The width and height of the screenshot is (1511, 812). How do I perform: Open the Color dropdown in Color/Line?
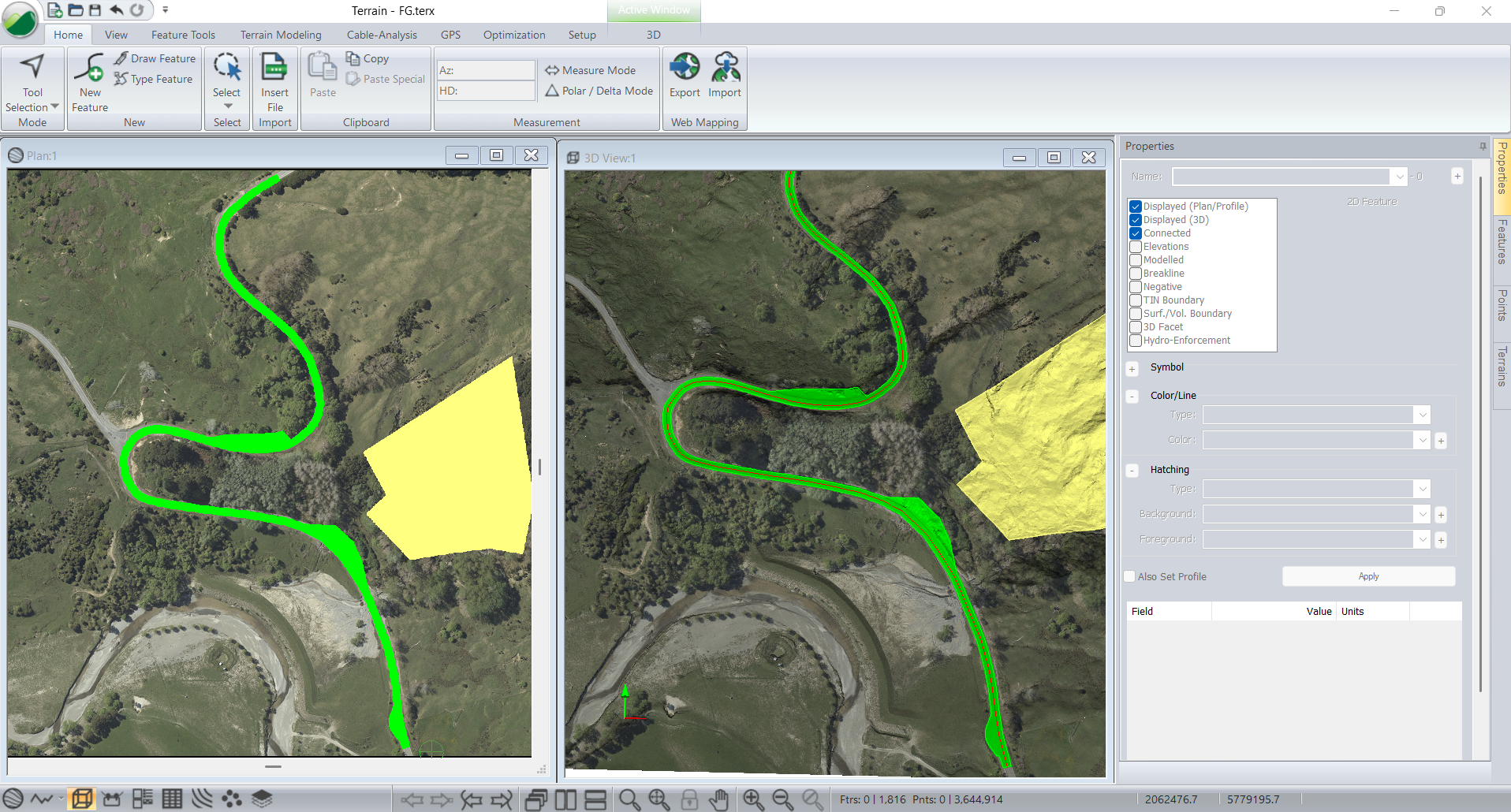pos(1422,440)
